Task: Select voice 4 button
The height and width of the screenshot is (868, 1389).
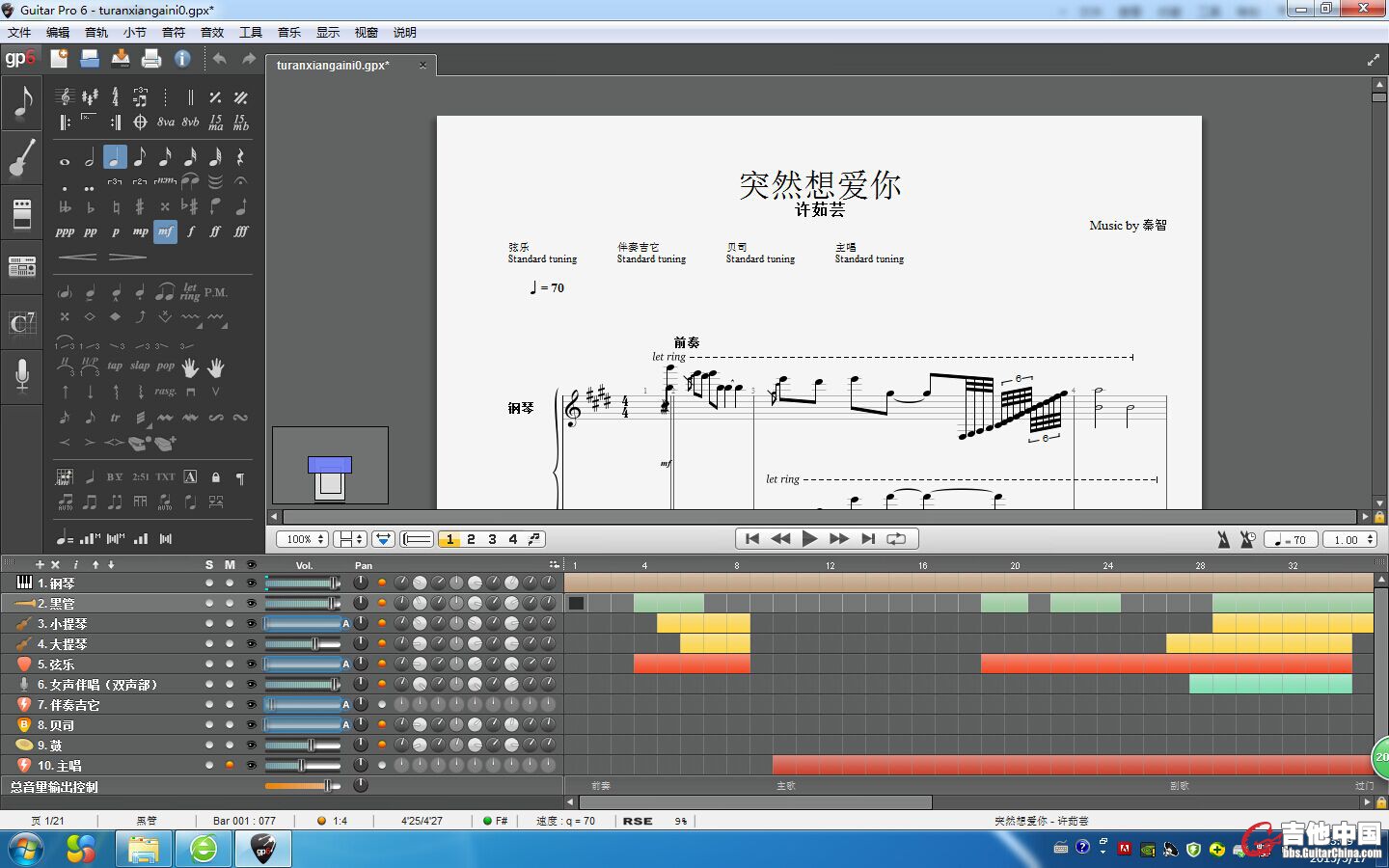Action: coord(513,539)
